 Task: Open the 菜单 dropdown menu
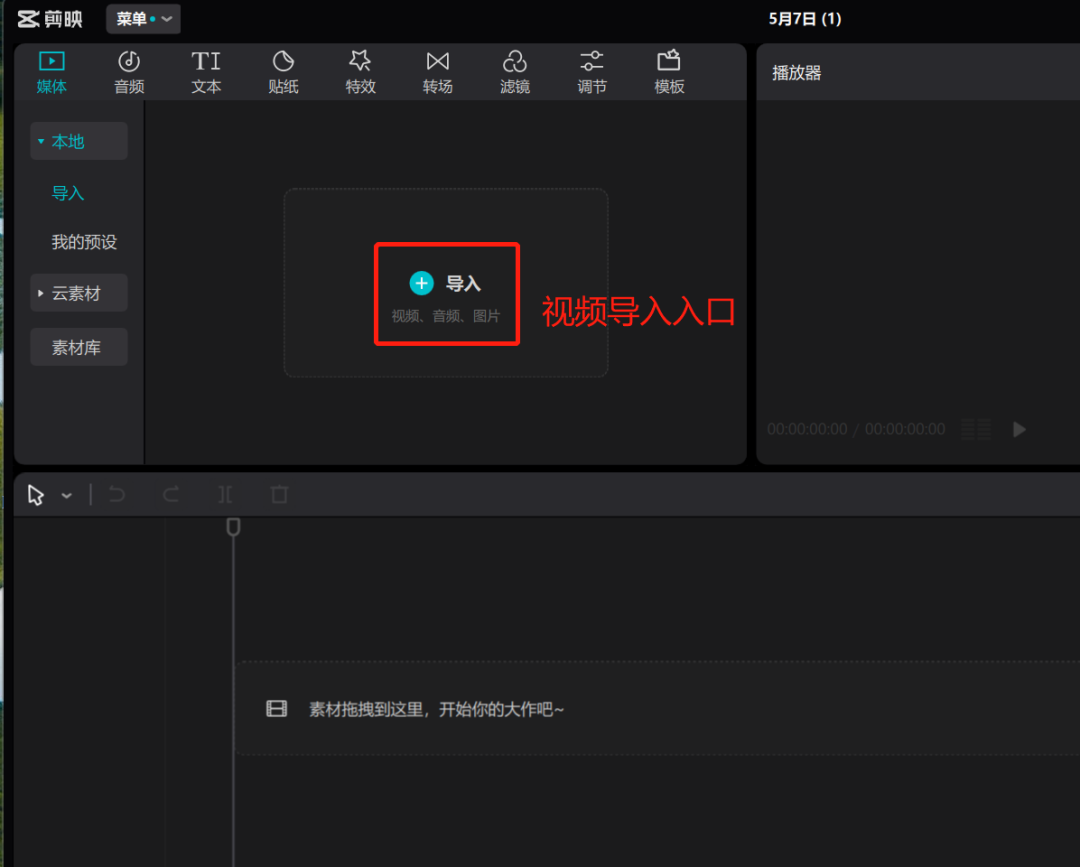coord(143,19)
